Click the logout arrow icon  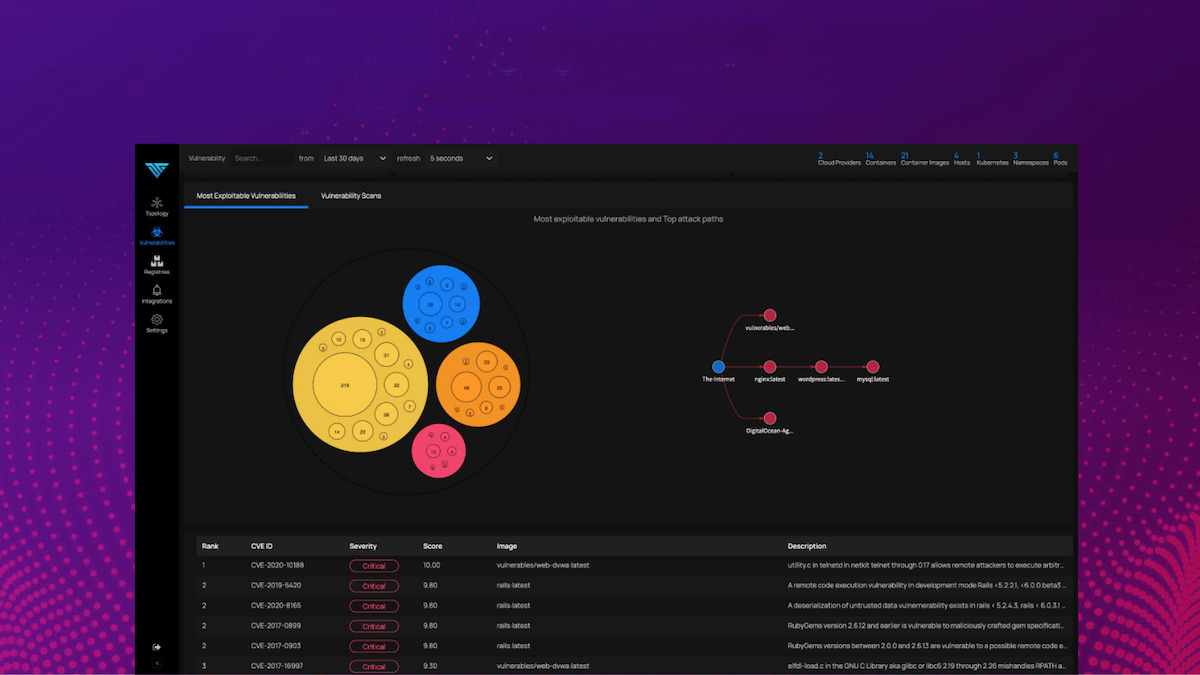pyautogui.click(x=157, y=647)
